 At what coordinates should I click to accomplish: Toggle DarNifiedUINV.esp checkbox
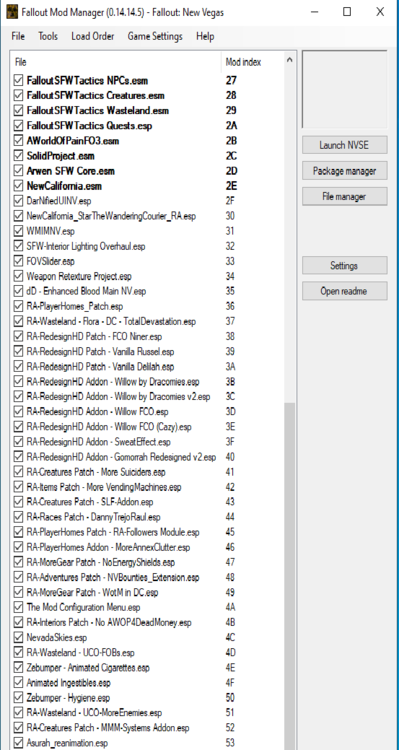[19, 201]
